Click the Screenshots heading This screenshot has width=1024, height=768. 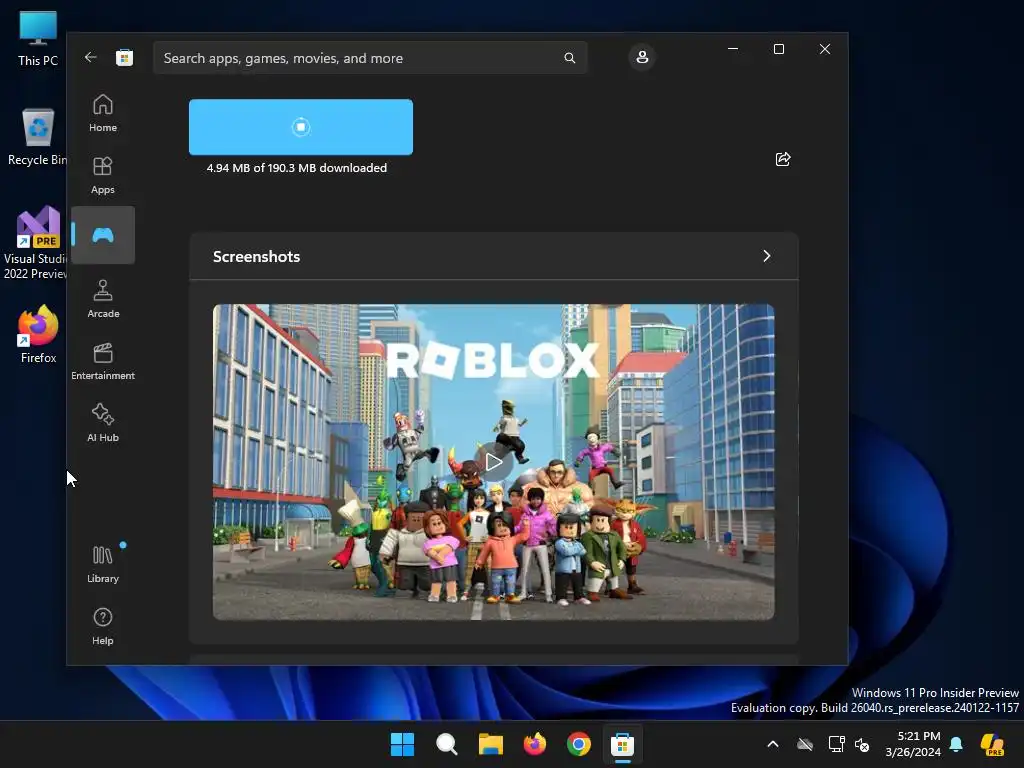tap(257, 257)
